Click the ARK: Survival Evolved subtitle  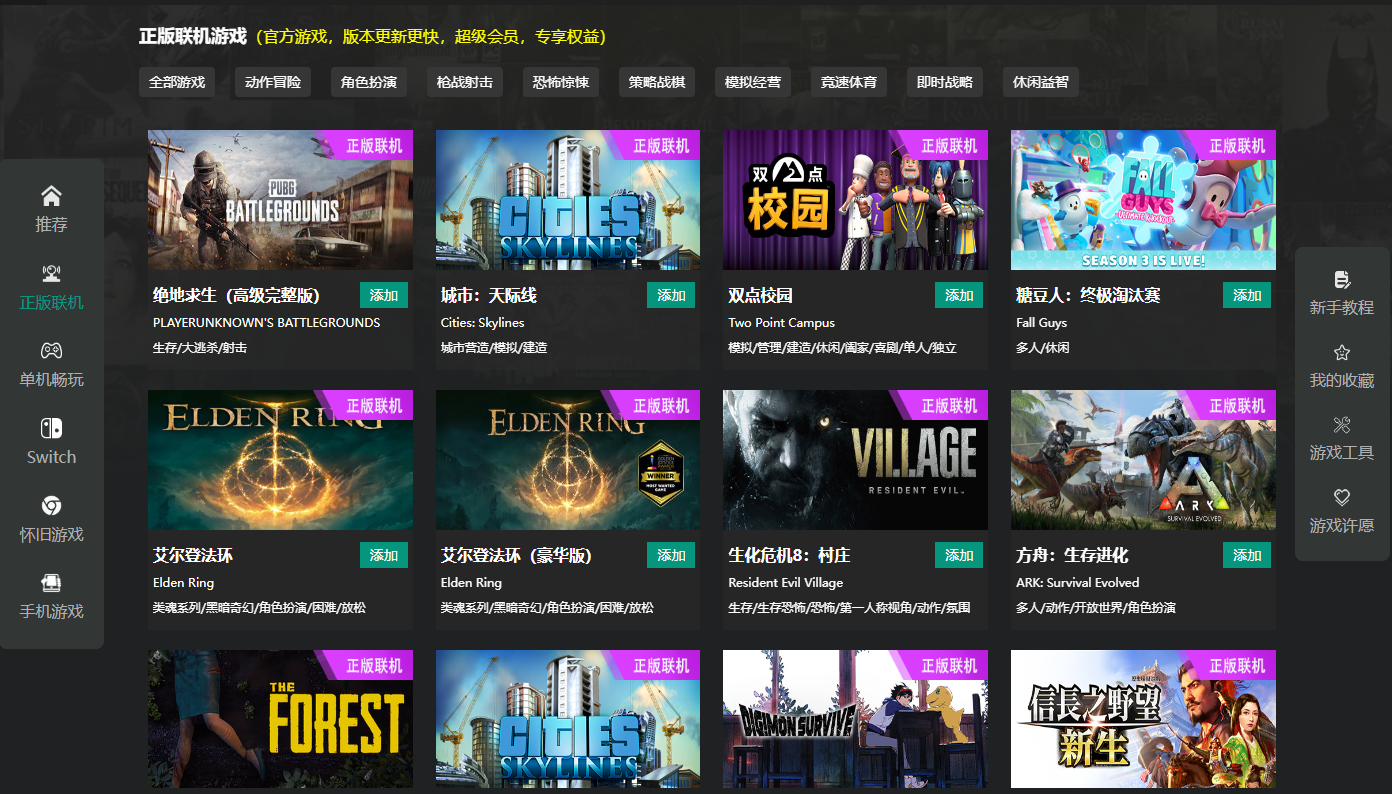tap(1077, 583)
